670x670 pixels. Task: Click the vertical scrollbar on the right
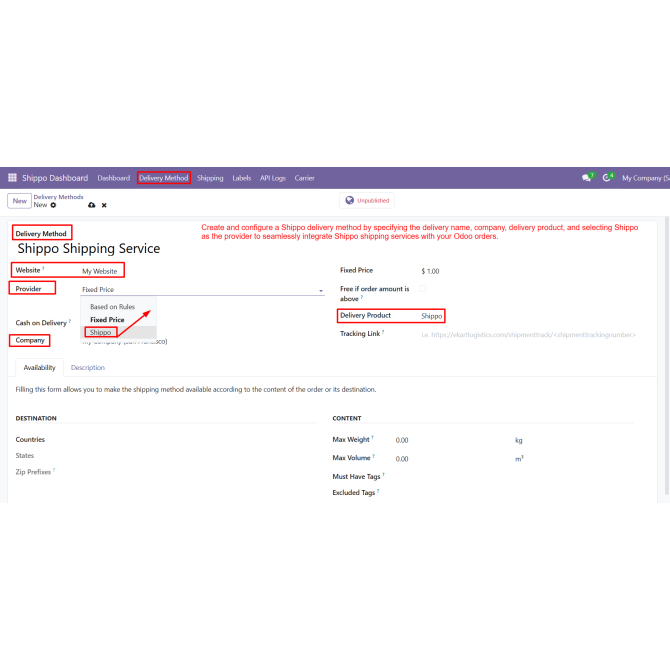coord(667,357)
